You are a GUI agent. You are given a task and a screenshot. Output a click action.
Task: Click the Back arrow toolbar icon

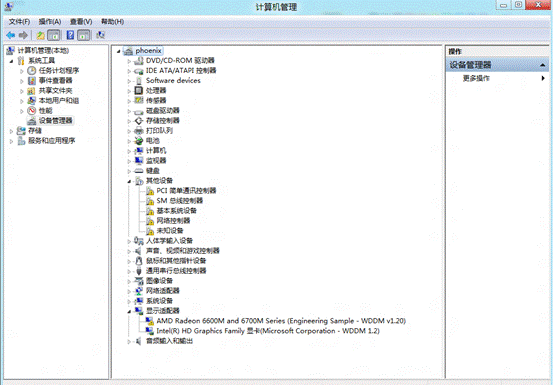(x=11, y=35)
